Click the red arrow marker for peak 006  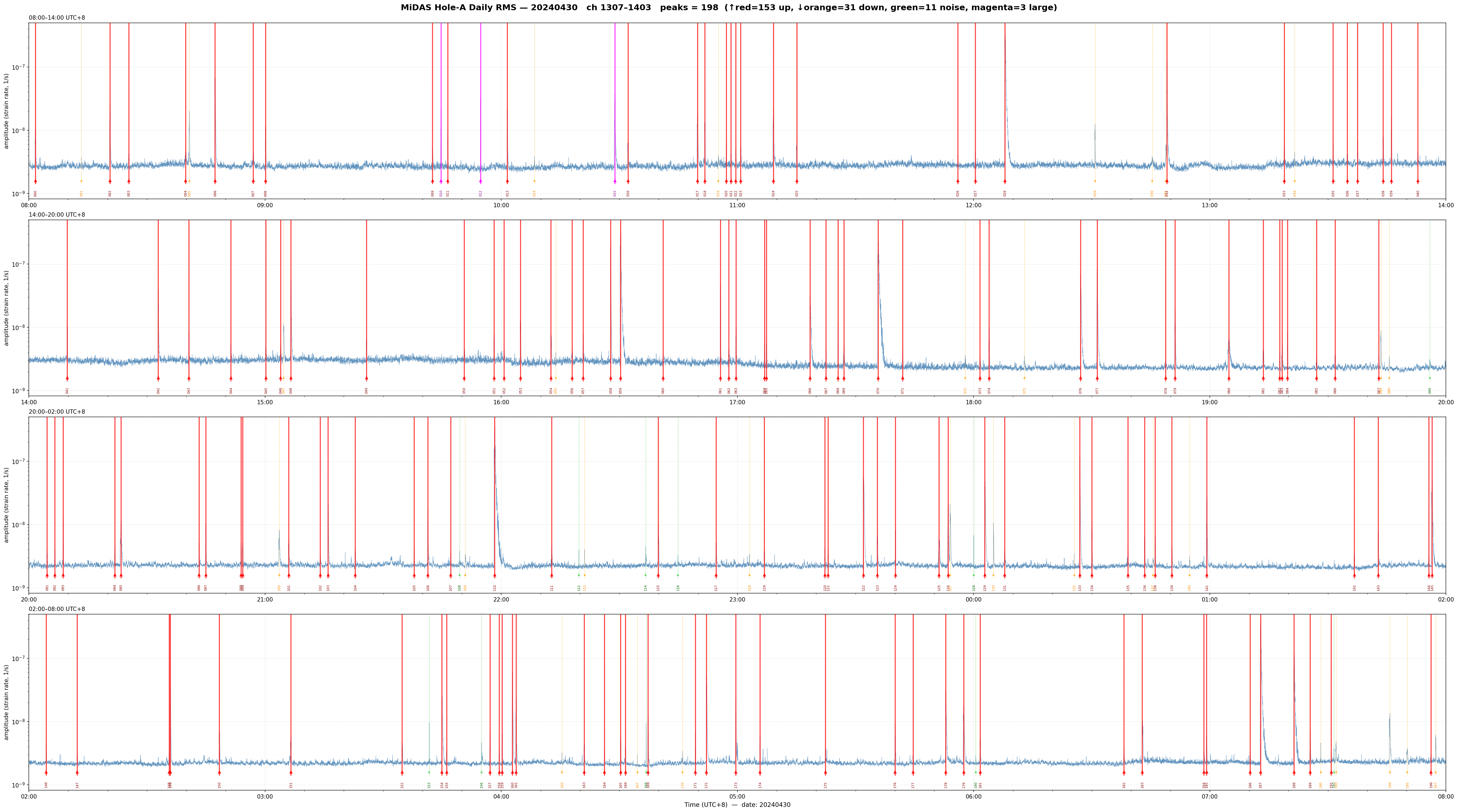(215, 182)
